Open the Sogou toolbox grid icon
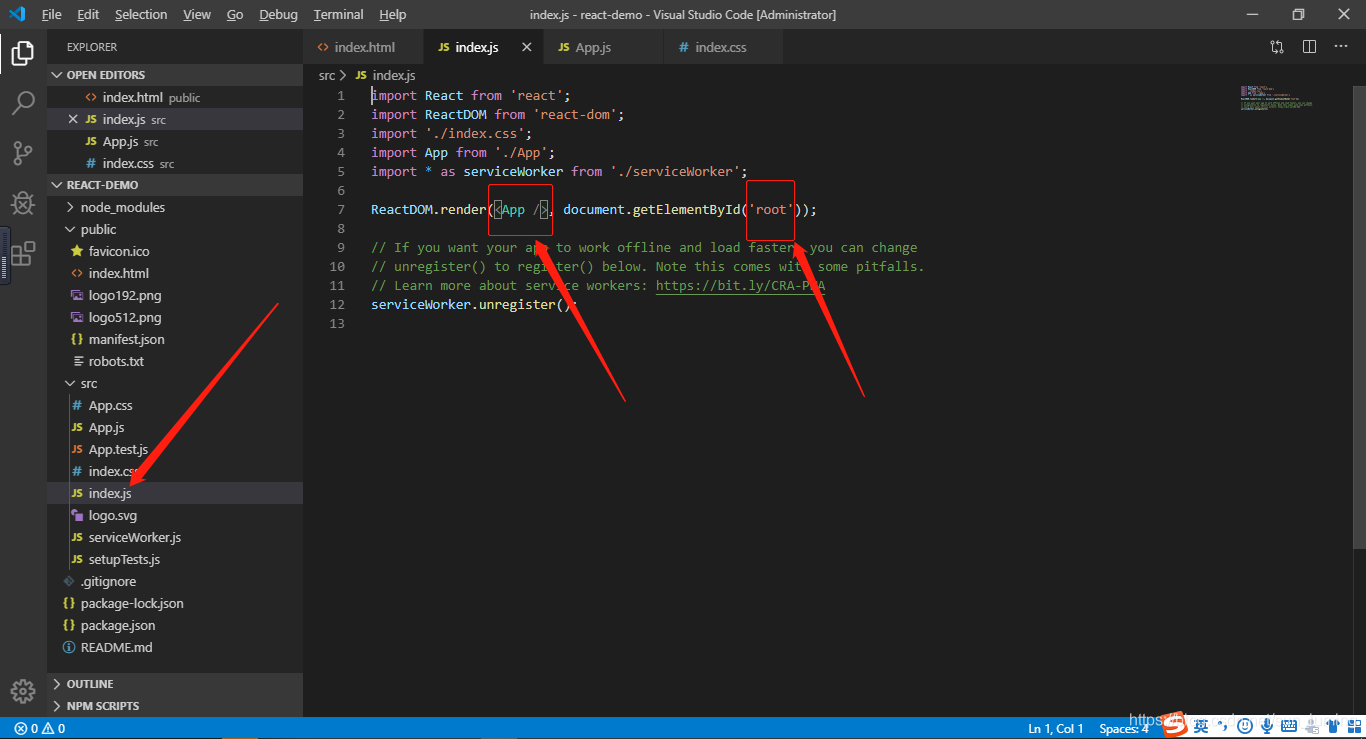 coord(1356,725)
